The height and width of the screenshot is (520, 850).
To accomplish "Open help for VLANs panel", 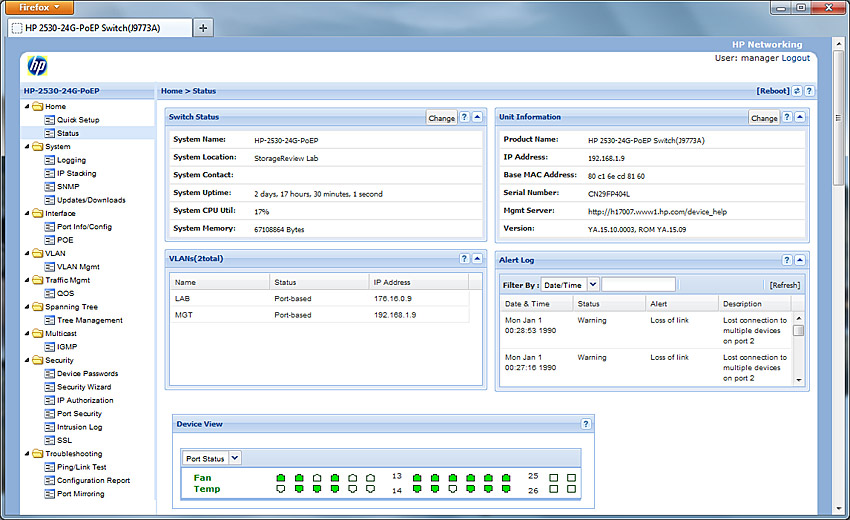I will 465,259.
